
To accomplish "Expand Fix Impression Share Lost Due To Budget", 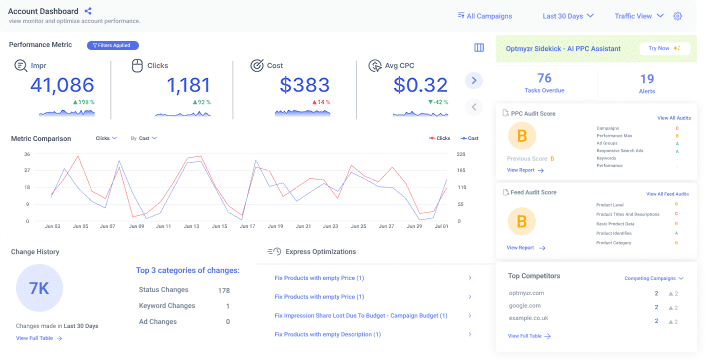I will (x=373, y=316).
